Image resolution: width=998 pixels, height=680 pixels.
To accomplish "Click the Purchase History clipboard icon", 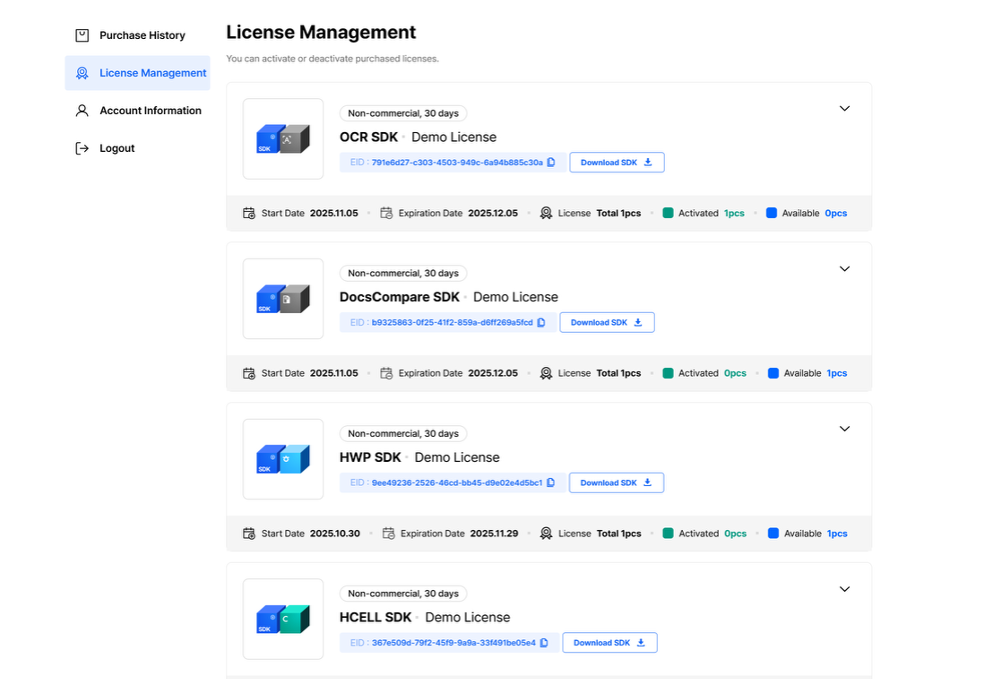I will click(x=81, y=35).
